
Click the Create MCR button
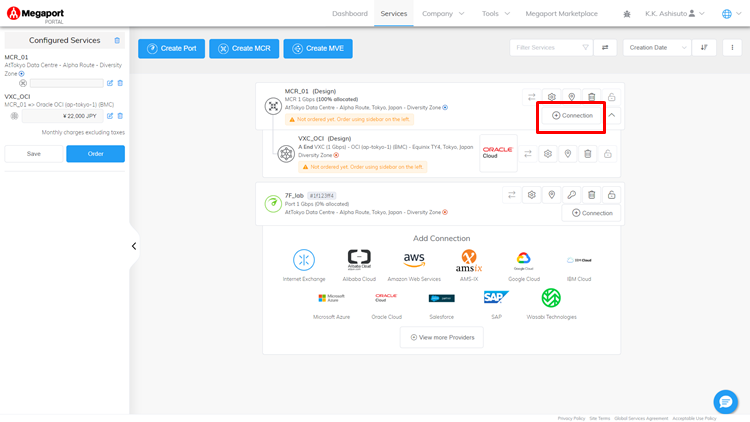click(244, 48)
